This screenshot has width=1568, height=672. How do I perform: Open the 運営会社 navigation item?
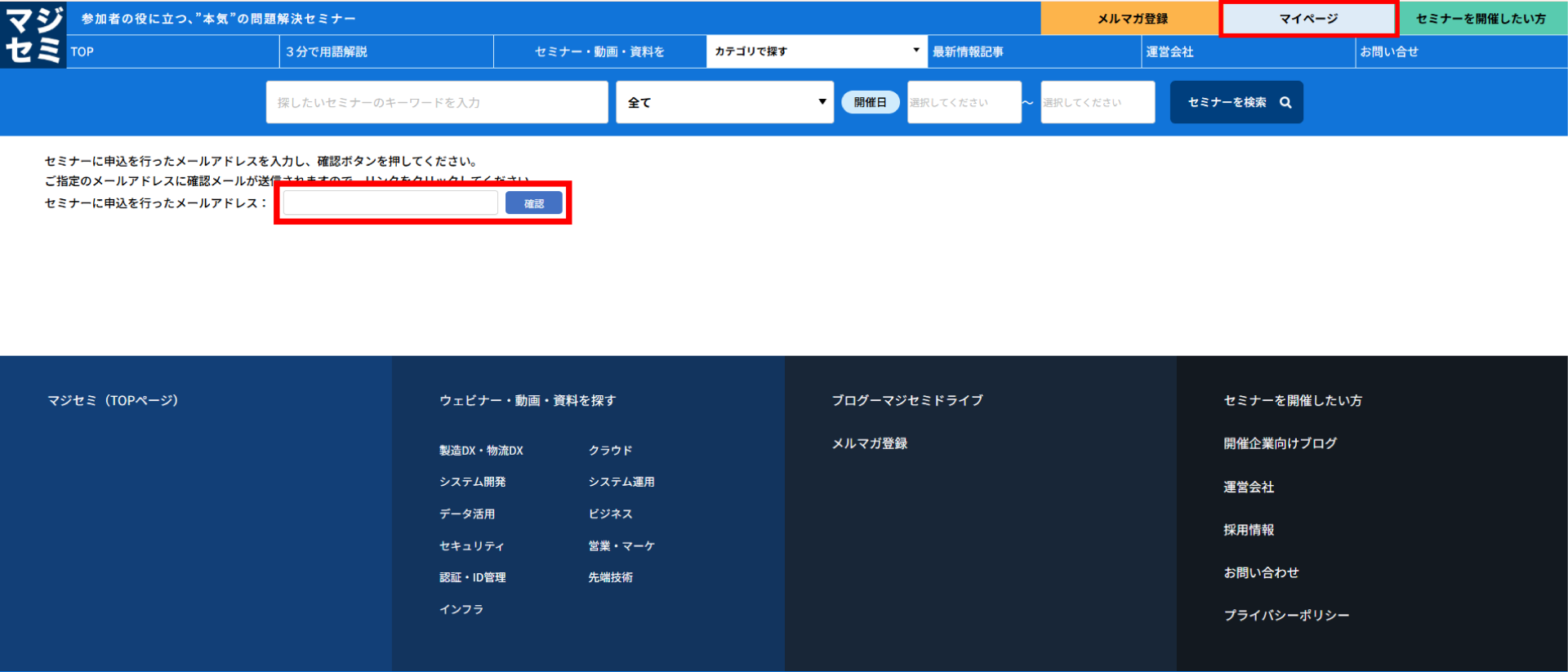click(1169, 51)
